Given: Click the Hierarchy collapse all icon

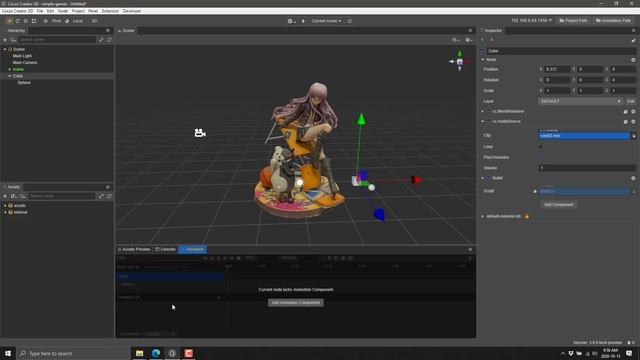Looking at the screenshot, I should pyautogui.click(x=101, y=40).
